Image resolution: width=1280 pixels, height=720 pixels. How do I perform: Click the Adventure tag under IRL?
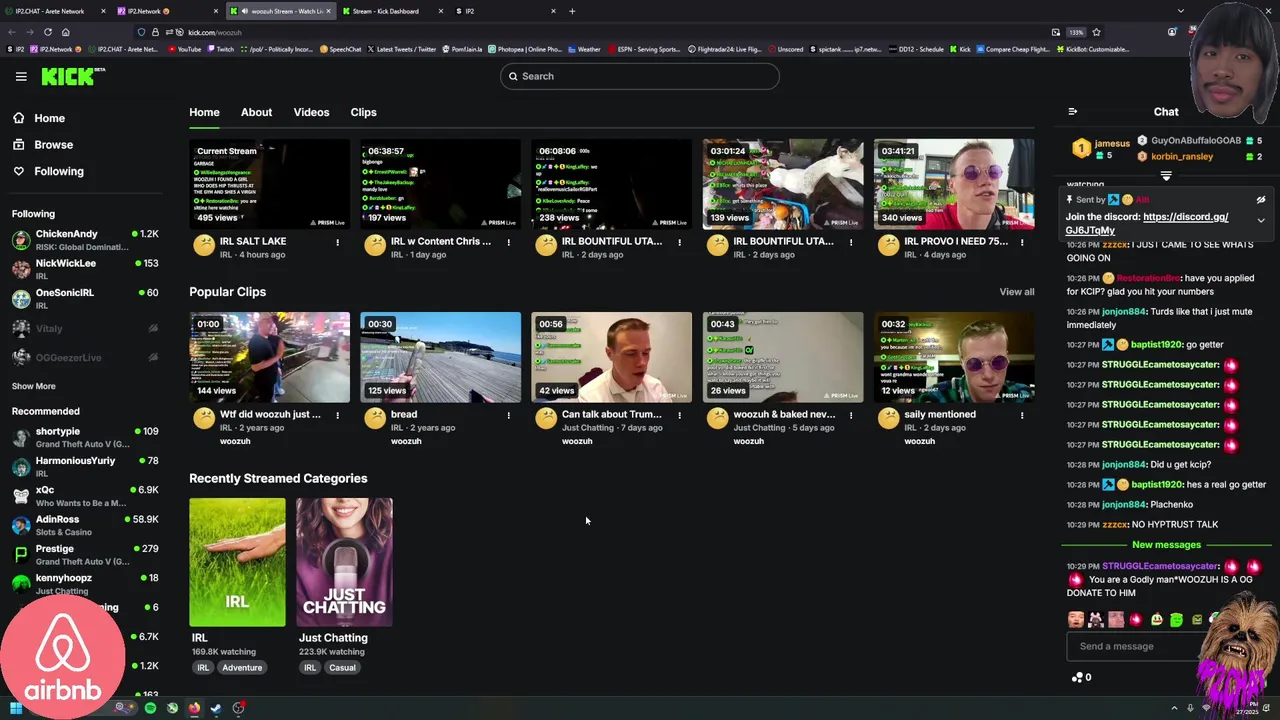pos(242,668)
